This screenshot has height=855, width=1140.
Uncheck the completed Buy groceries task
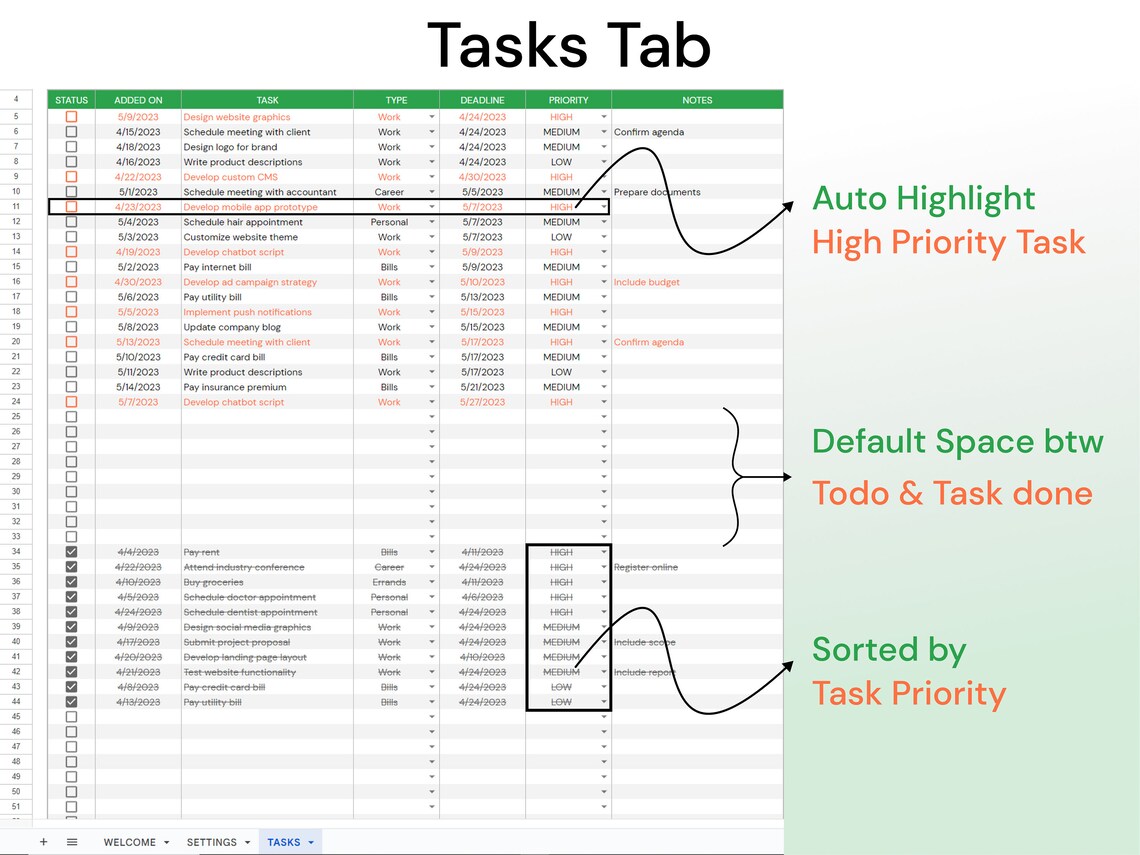[69, 581]
